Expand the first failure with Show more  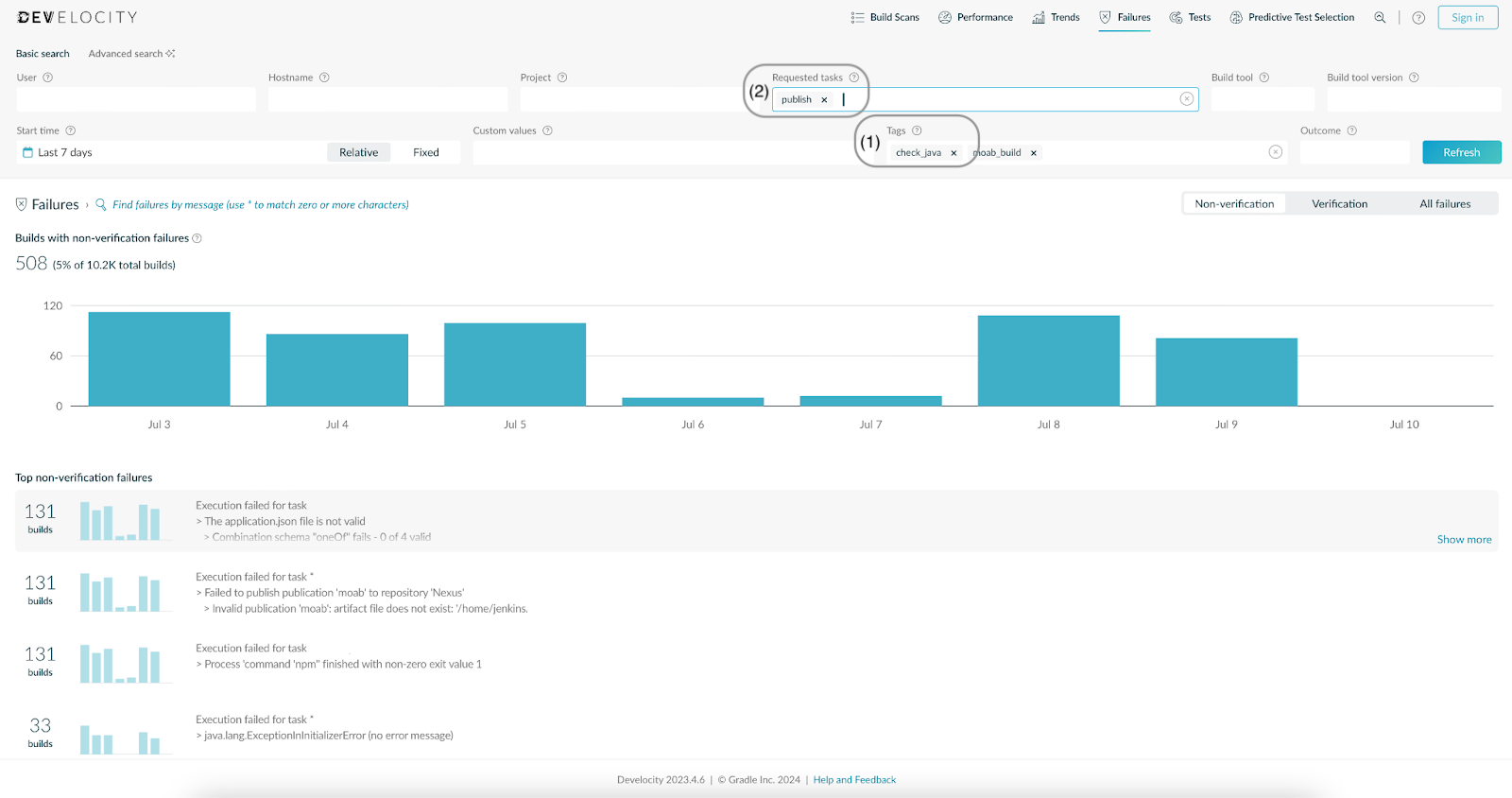pos(1464,540)
